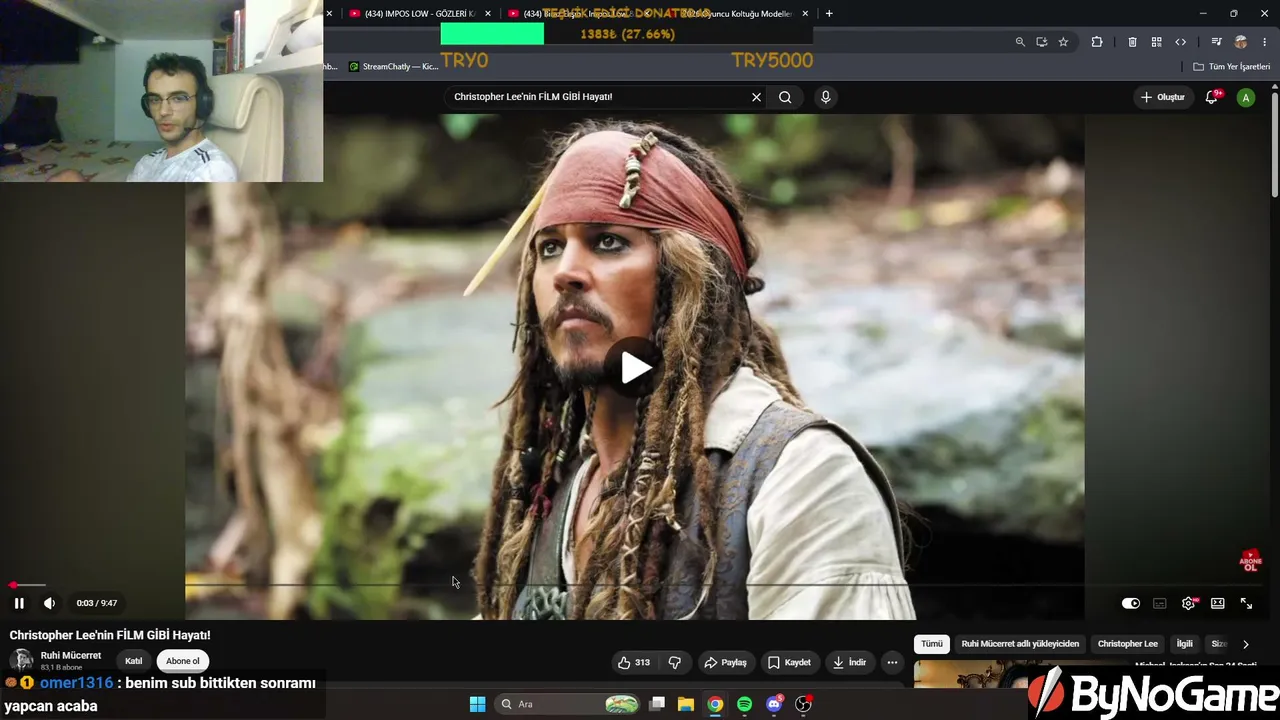
Task: Toggle the autoplay switch in the player
Action: tap(1131, 603)
